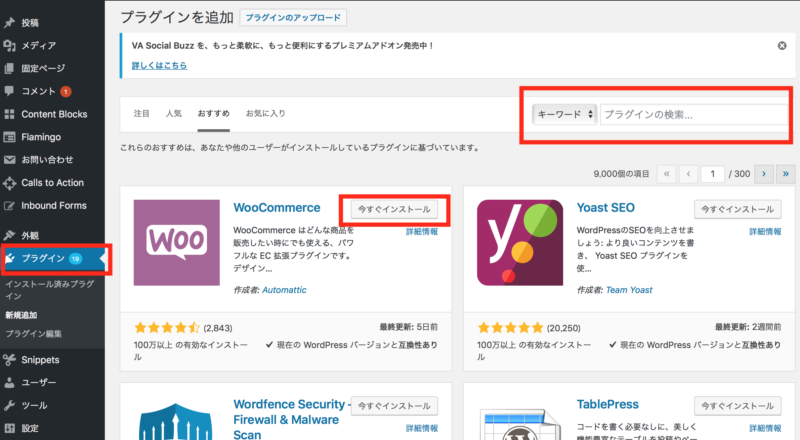Image resolution: width=800 pixels, height=440 pixels.
Task: Click the wrench icon beside ツール
Action: point(9,405)
